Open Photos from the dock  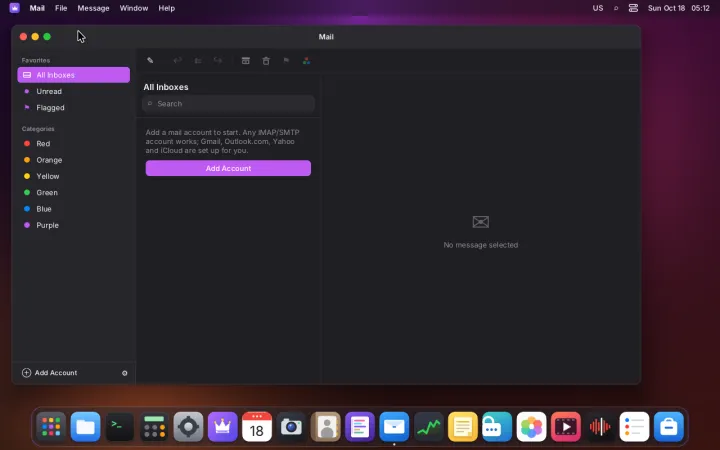coord(531,427)
